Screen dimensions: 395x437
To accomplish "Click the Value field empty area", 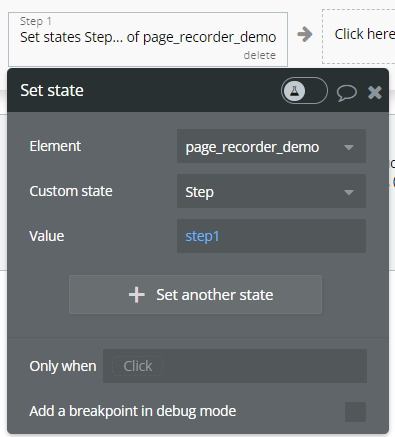I will point(293,236).
